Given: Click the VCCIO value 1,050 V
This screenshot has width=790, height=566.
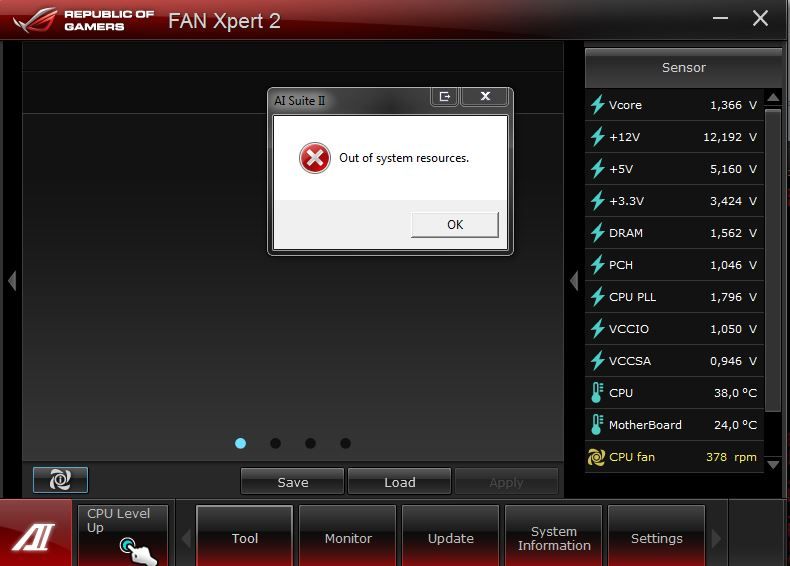Looking at the screenshot, I should (x=733, y=329).
